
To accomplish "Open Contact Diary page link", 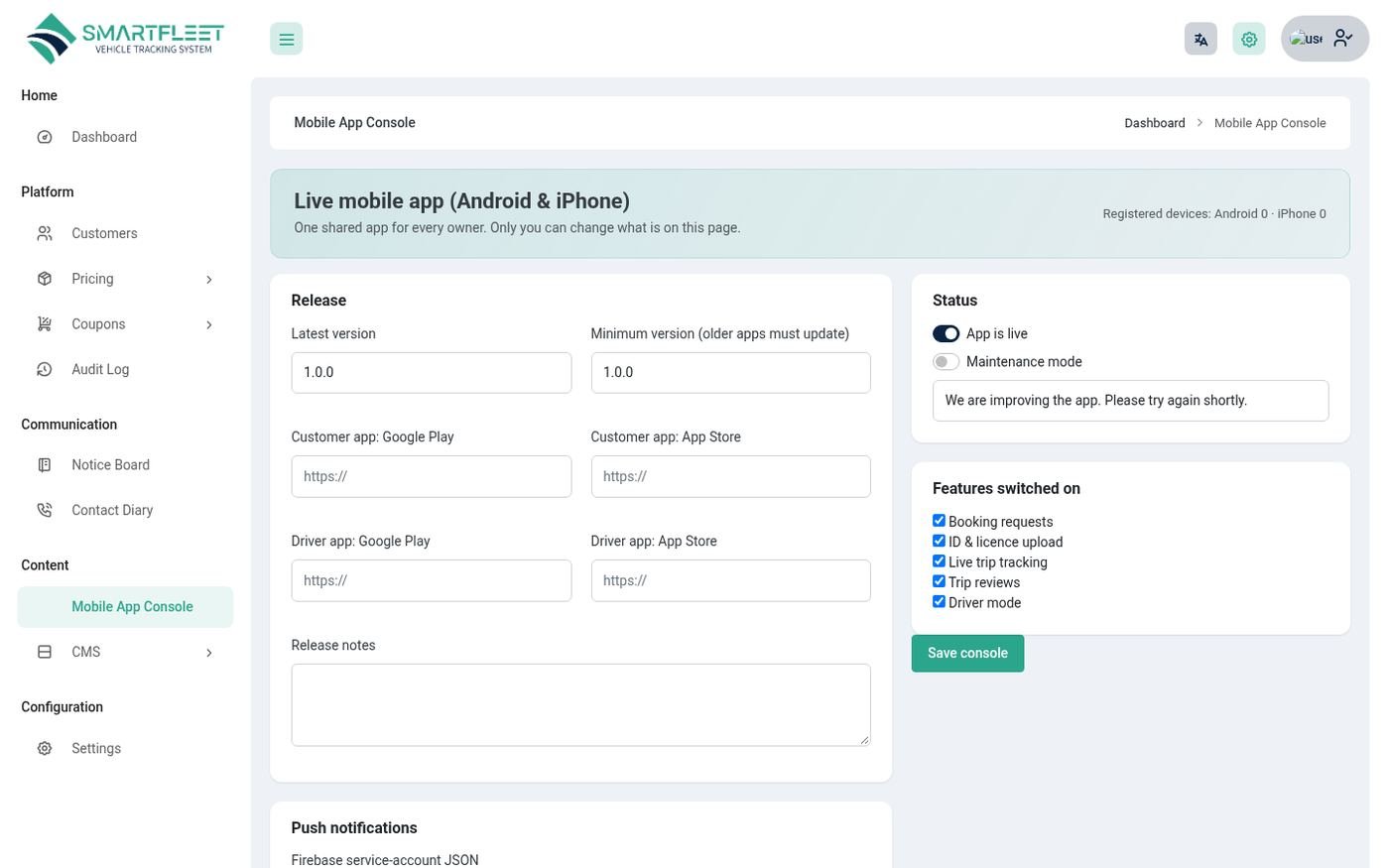I will pyautogui.click(x=125, y=510).
